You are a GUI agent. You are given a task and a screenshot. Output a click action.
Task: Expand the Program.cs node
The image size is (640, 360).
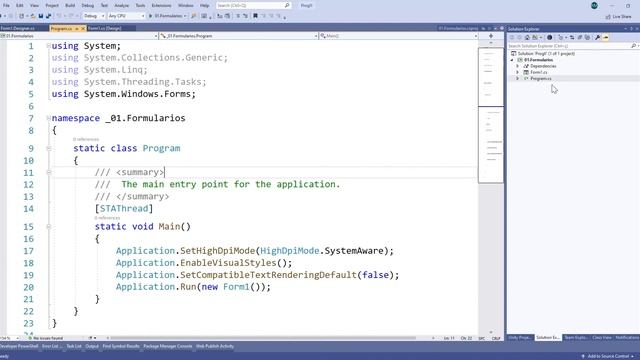pos(517,78)
